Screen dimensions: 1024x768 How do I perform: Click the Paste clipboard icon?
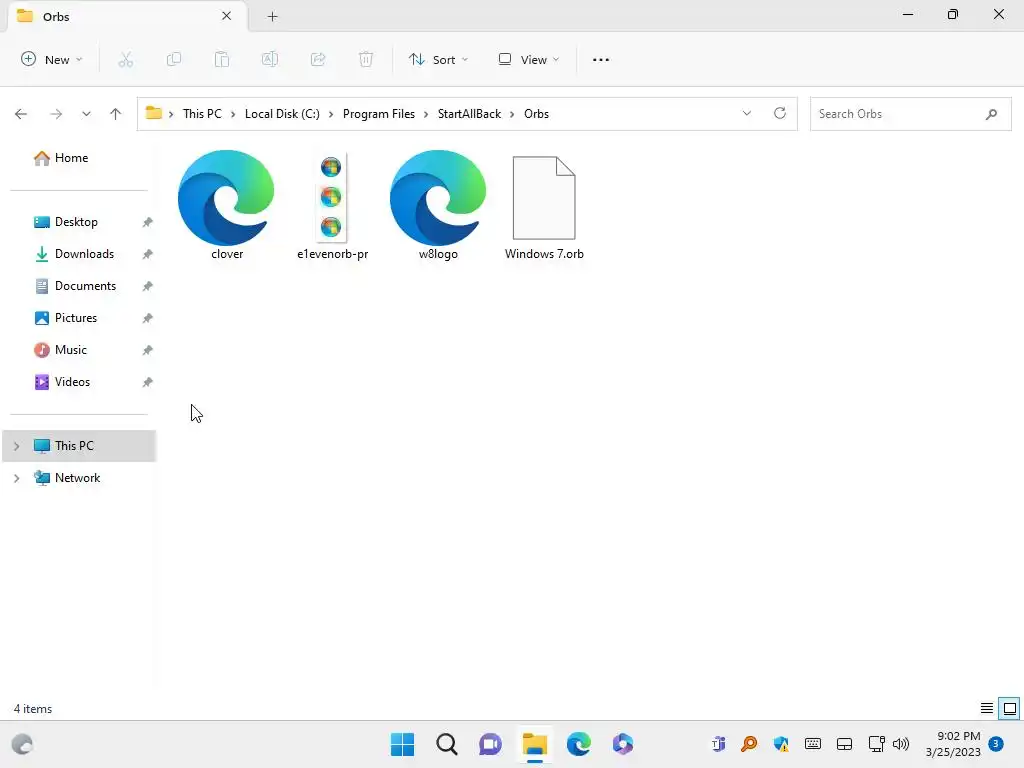click(x=222, y=59)
